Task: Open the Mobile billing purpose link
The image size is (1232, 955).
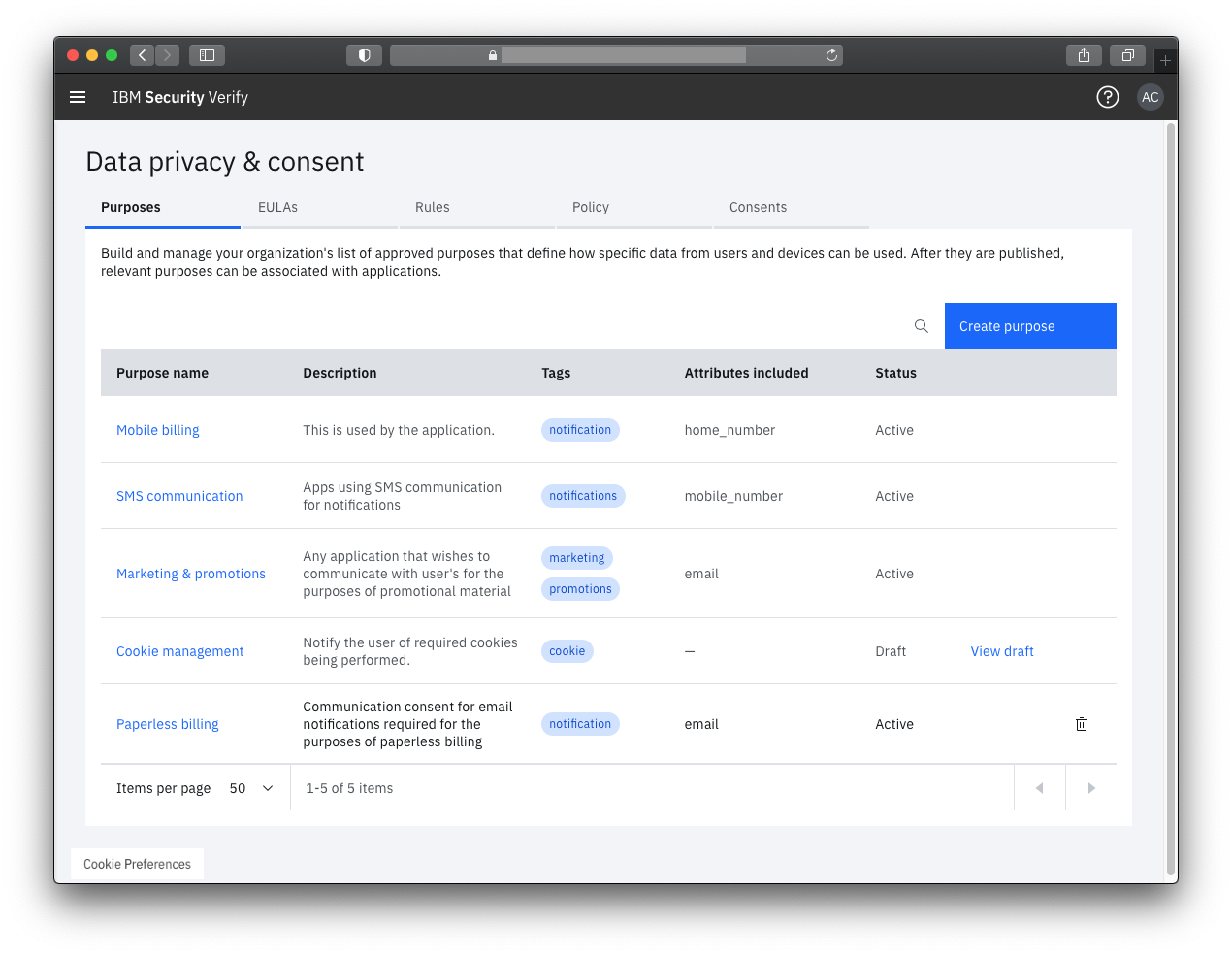Action: (158, 430)
